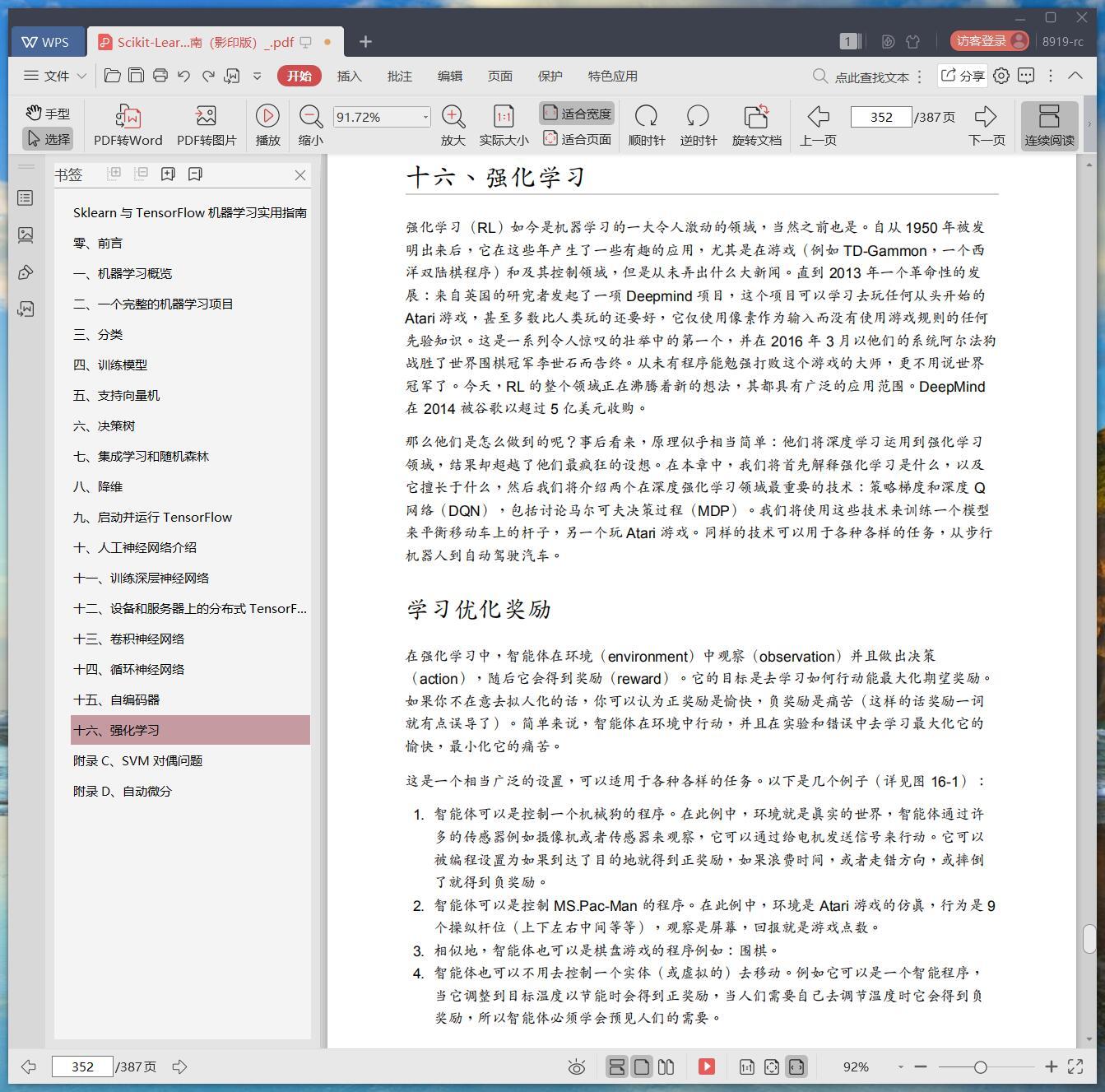Open the thumbnail image sidebar panel icon
Screen dimensions: 1105x1092
click(26, 235)
